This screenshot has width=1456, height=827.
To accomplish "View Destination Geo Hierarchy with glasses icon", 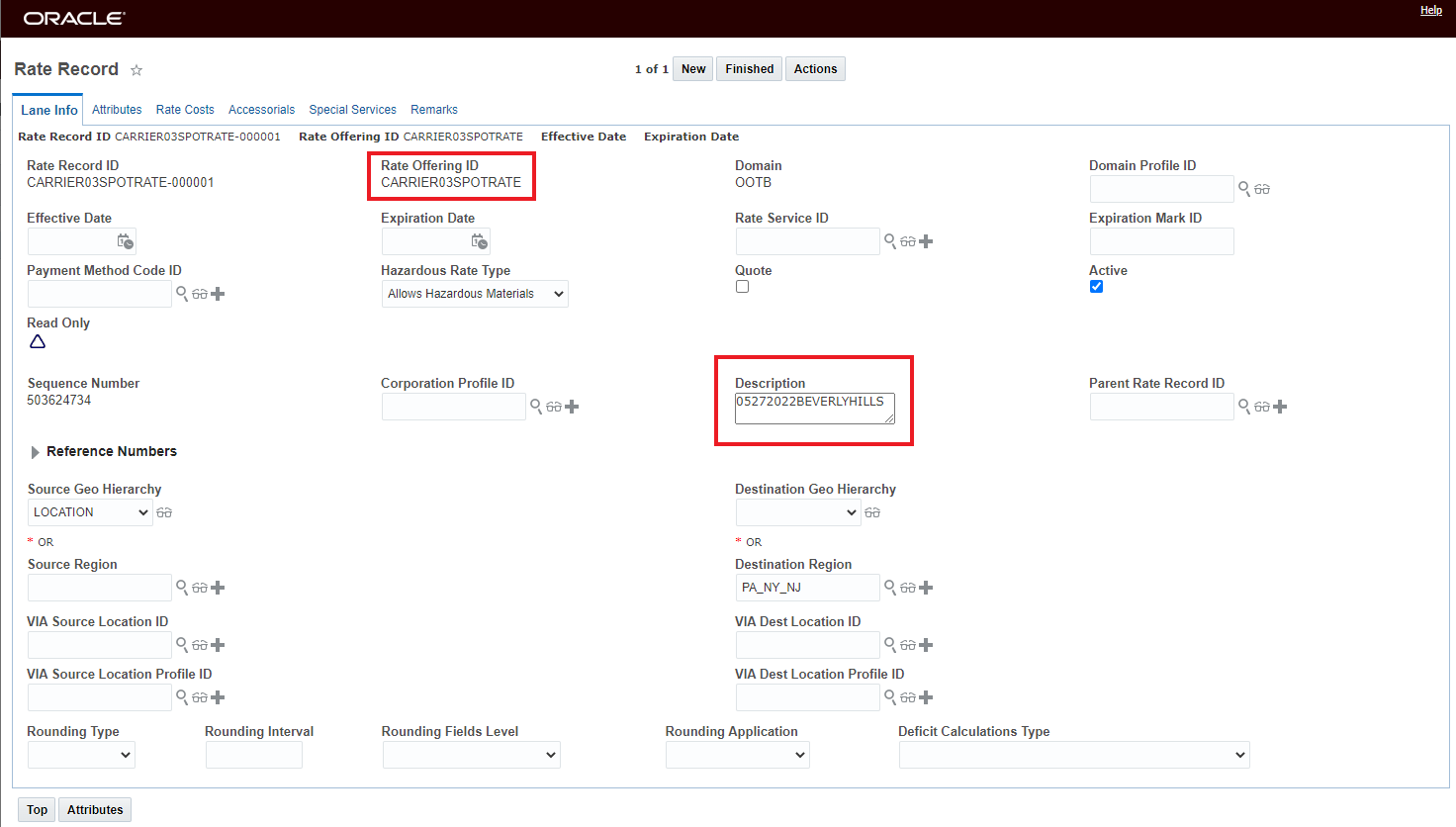I will click(x=872, y=512).
